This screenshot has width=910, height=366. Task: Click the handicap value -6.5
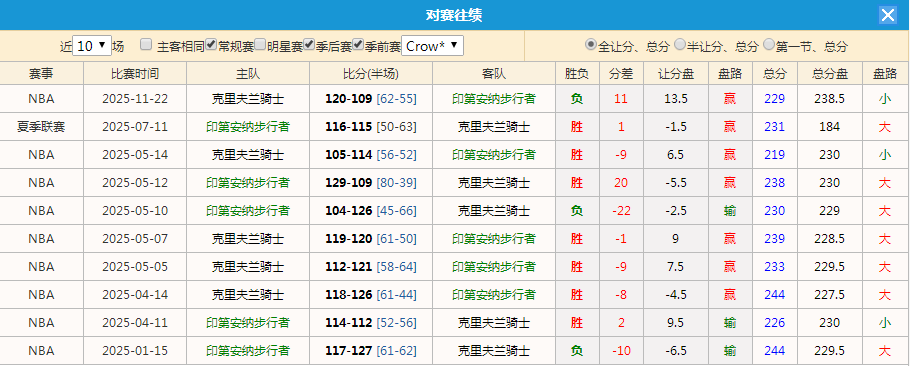pyautogui.click(x=676, y=351)
